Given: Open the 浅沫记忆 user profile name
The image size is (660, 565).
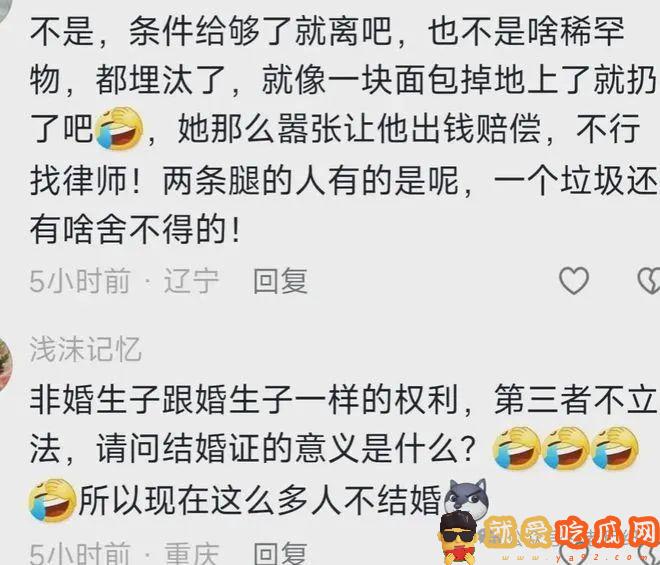Looking at the screenshot, I should [85, 349].
